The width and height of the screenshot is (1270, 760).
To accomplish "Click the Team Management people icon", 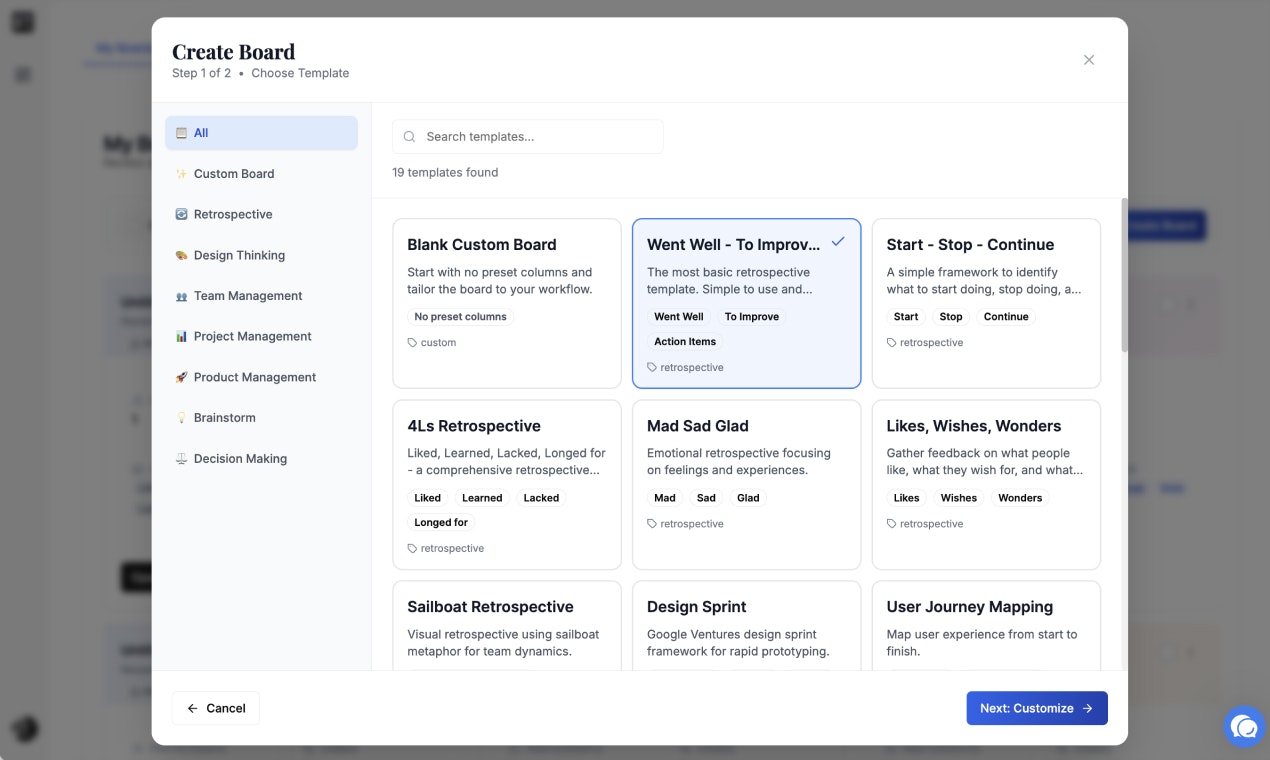I will [183, 295].
